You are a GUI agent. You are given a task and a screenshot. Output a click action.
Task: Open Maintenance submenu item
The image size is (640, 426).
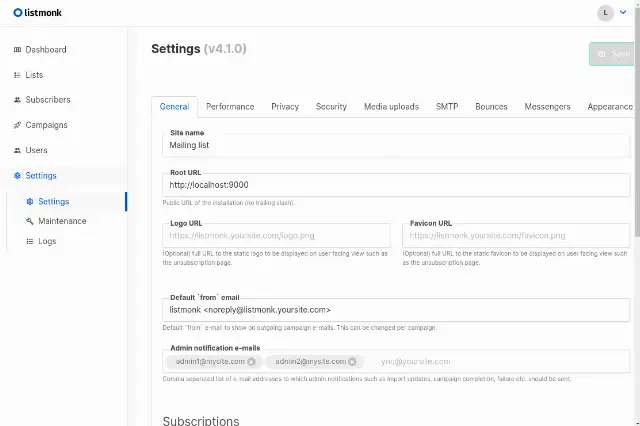[x=62, y=221]
